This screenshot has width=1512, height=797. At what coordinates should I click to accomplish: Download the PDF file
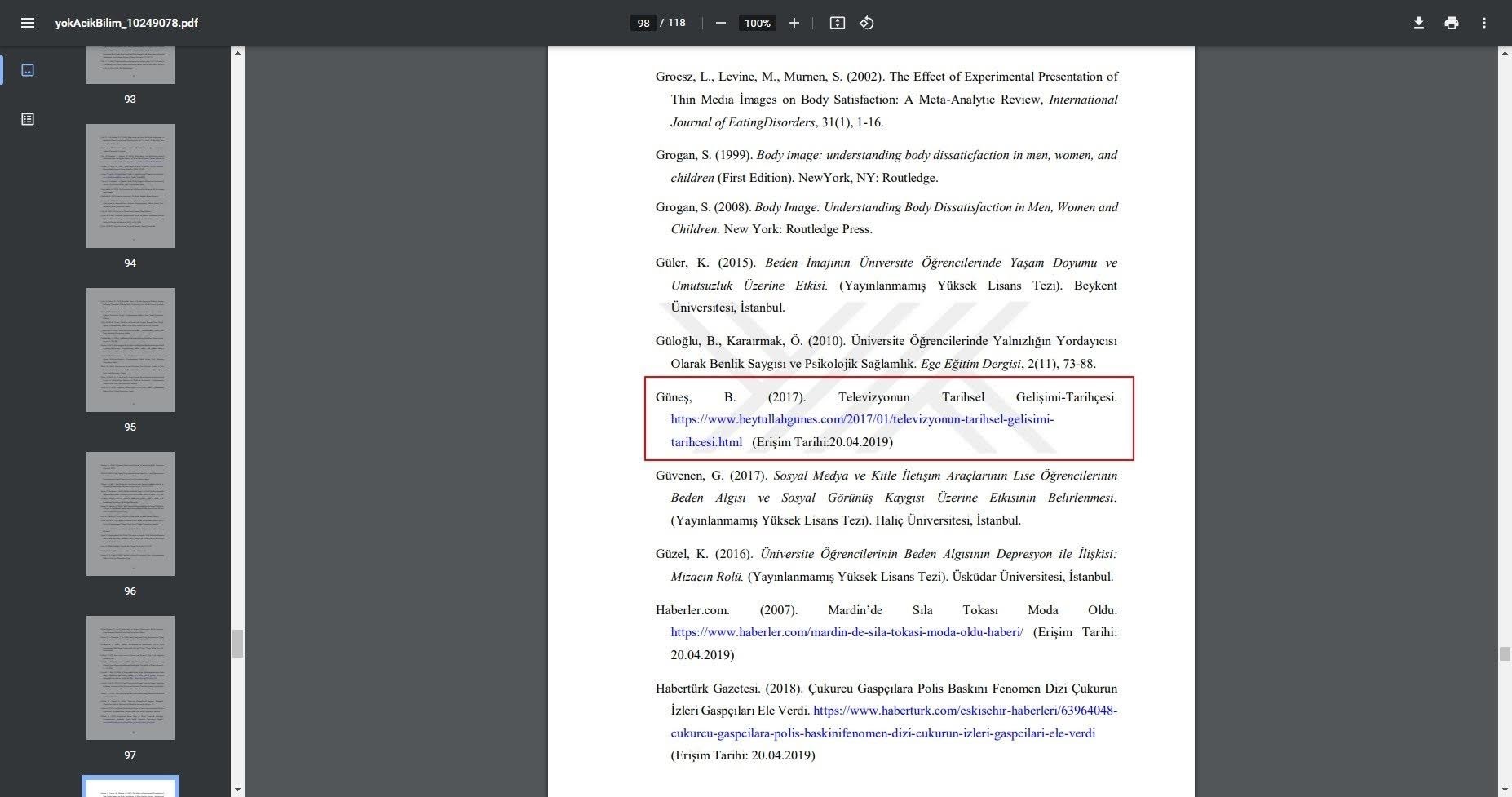1419,23
